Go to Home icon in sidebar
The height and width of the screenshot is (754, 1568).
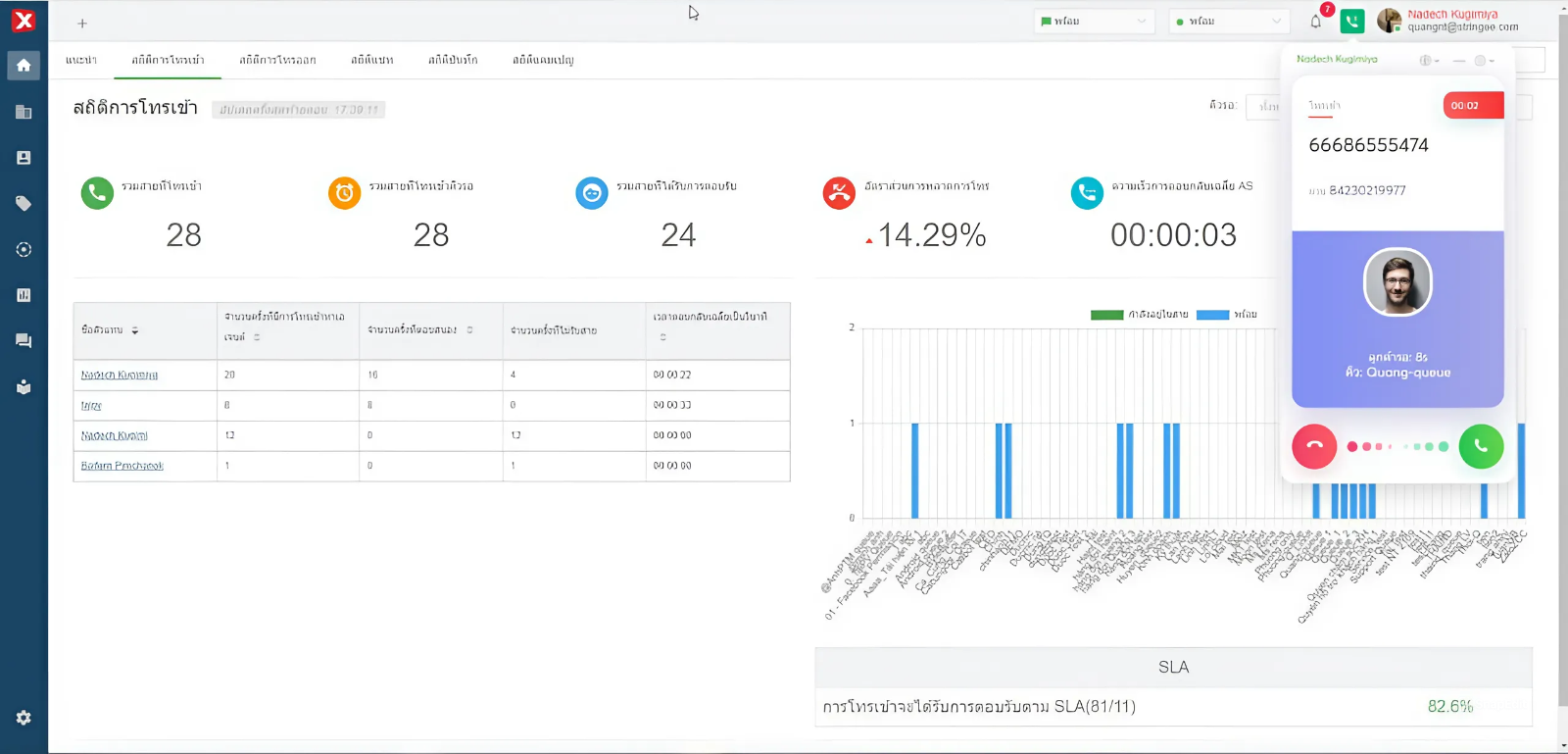tap(24, 66)
